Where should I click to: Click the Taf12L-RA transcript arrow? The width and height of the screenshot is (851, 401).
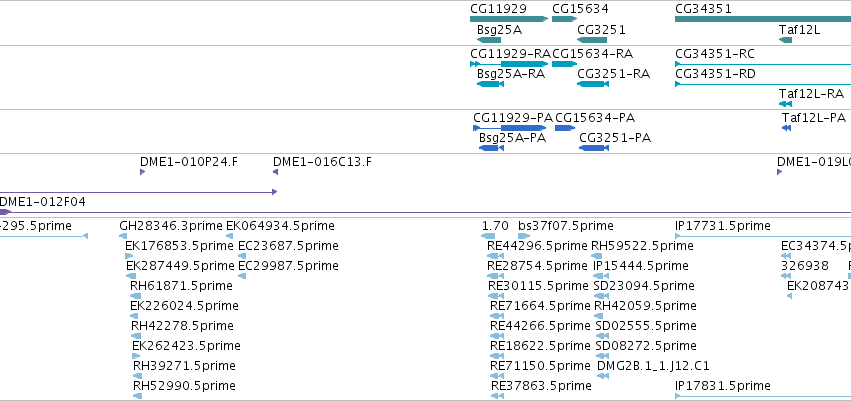[x=785, y=104]
